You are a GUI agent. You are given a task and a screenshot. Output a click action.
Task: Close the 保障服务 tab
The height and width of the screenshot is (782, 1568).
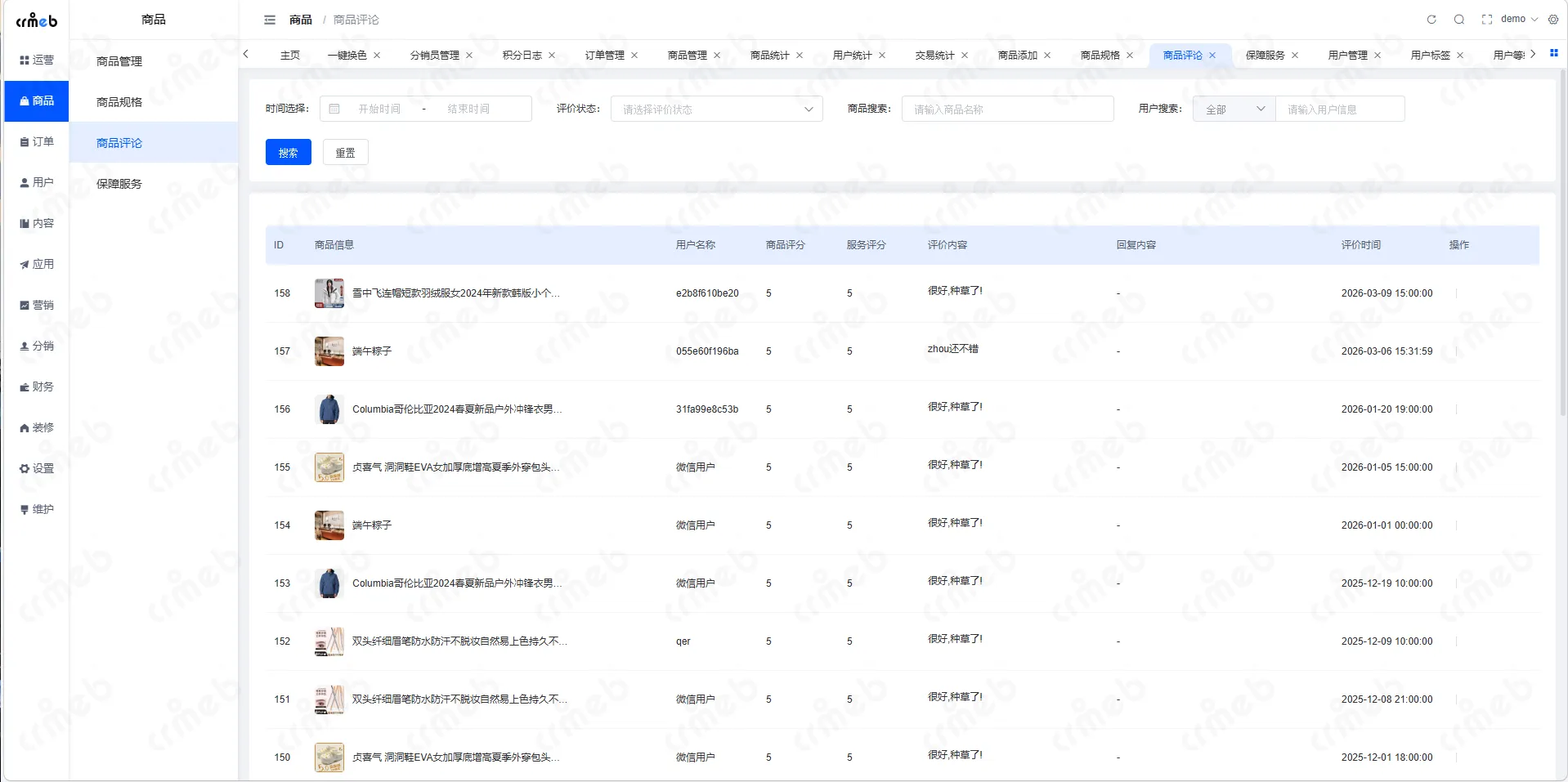[x=1295, y=56]
